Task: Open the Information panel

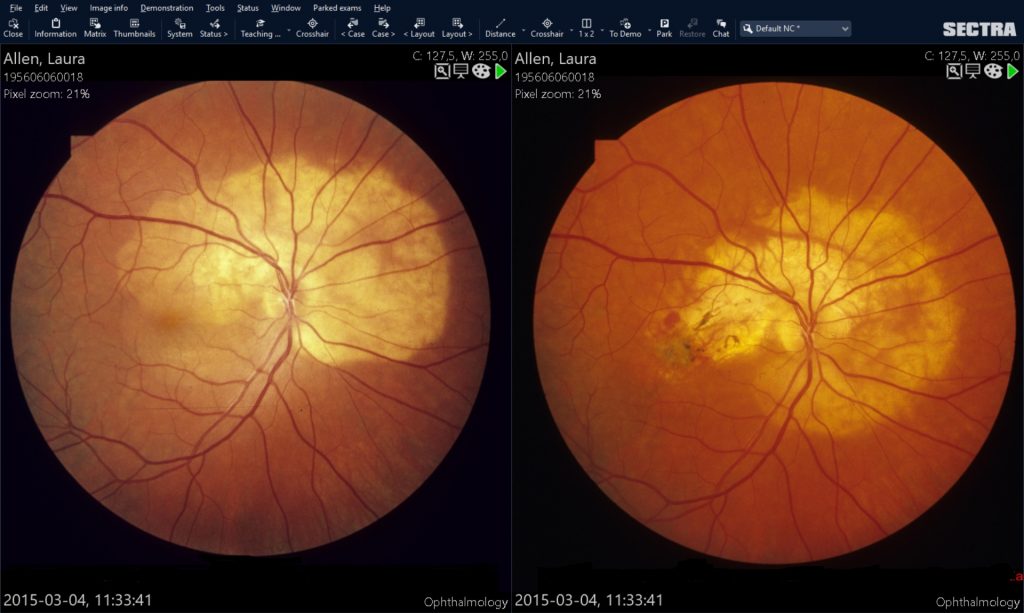Action: coord(55,27)
